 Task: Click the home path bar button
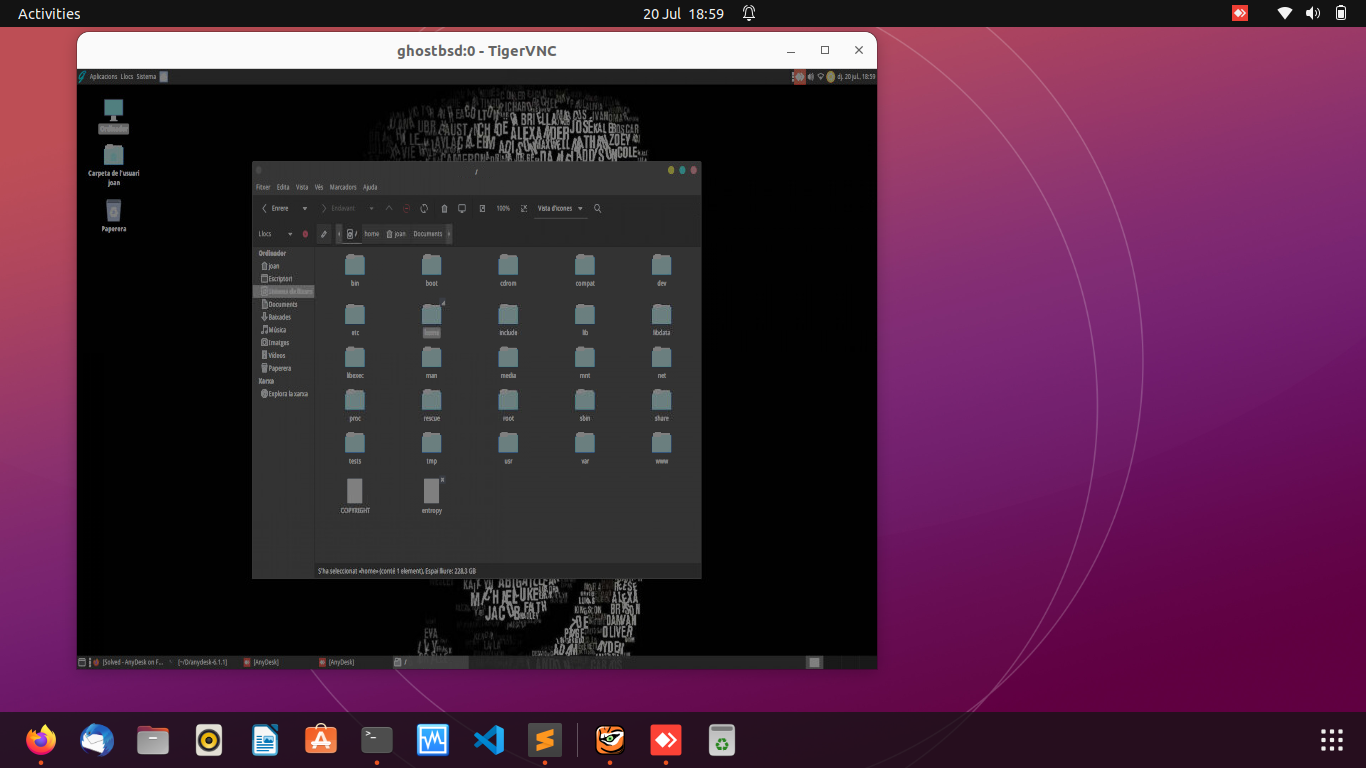[372, 234]
